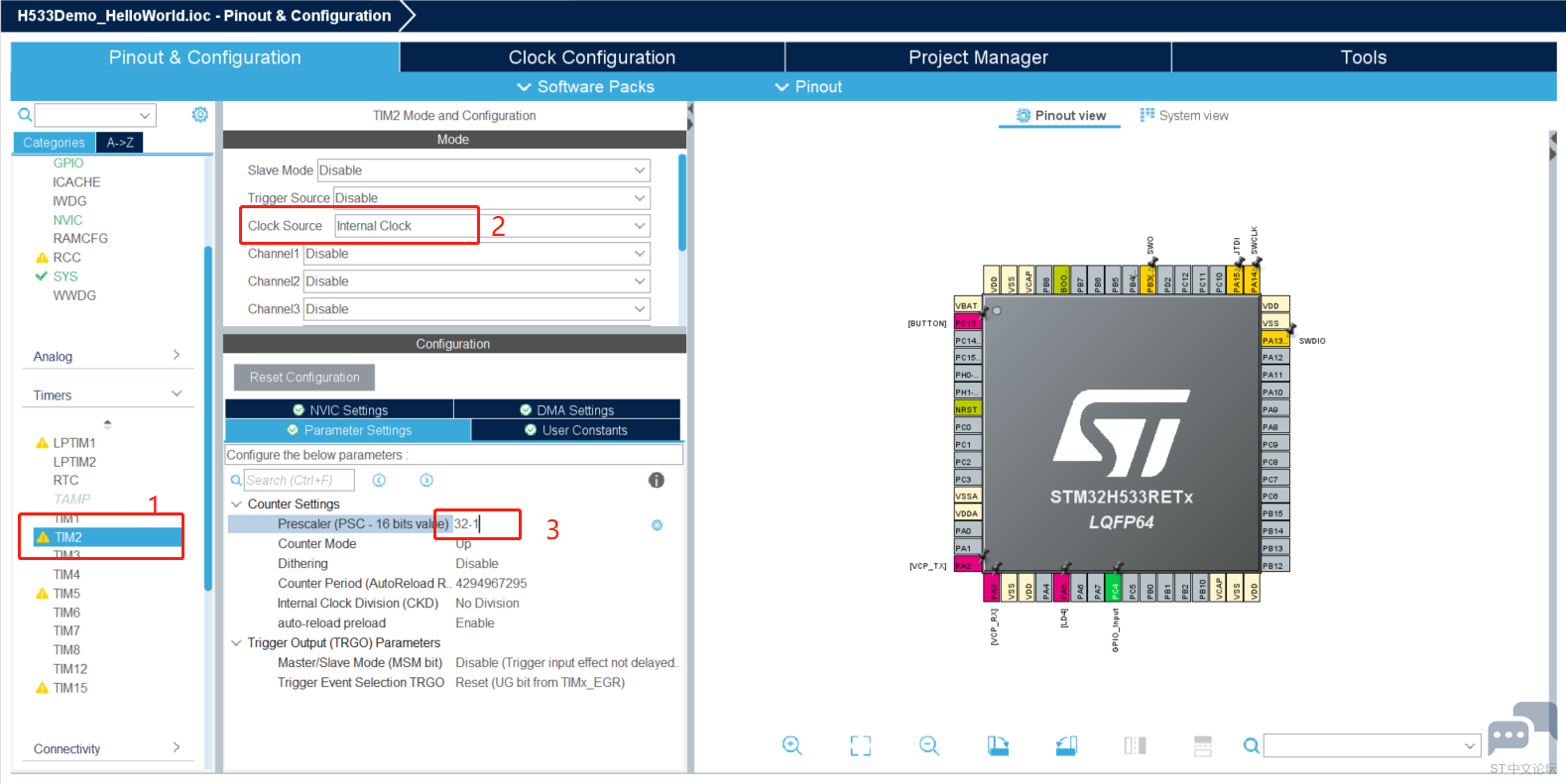Viewport: 1566px width, 784px height.
Task: Switch peripheral list to A->Z view
Action: pos(120,143)
